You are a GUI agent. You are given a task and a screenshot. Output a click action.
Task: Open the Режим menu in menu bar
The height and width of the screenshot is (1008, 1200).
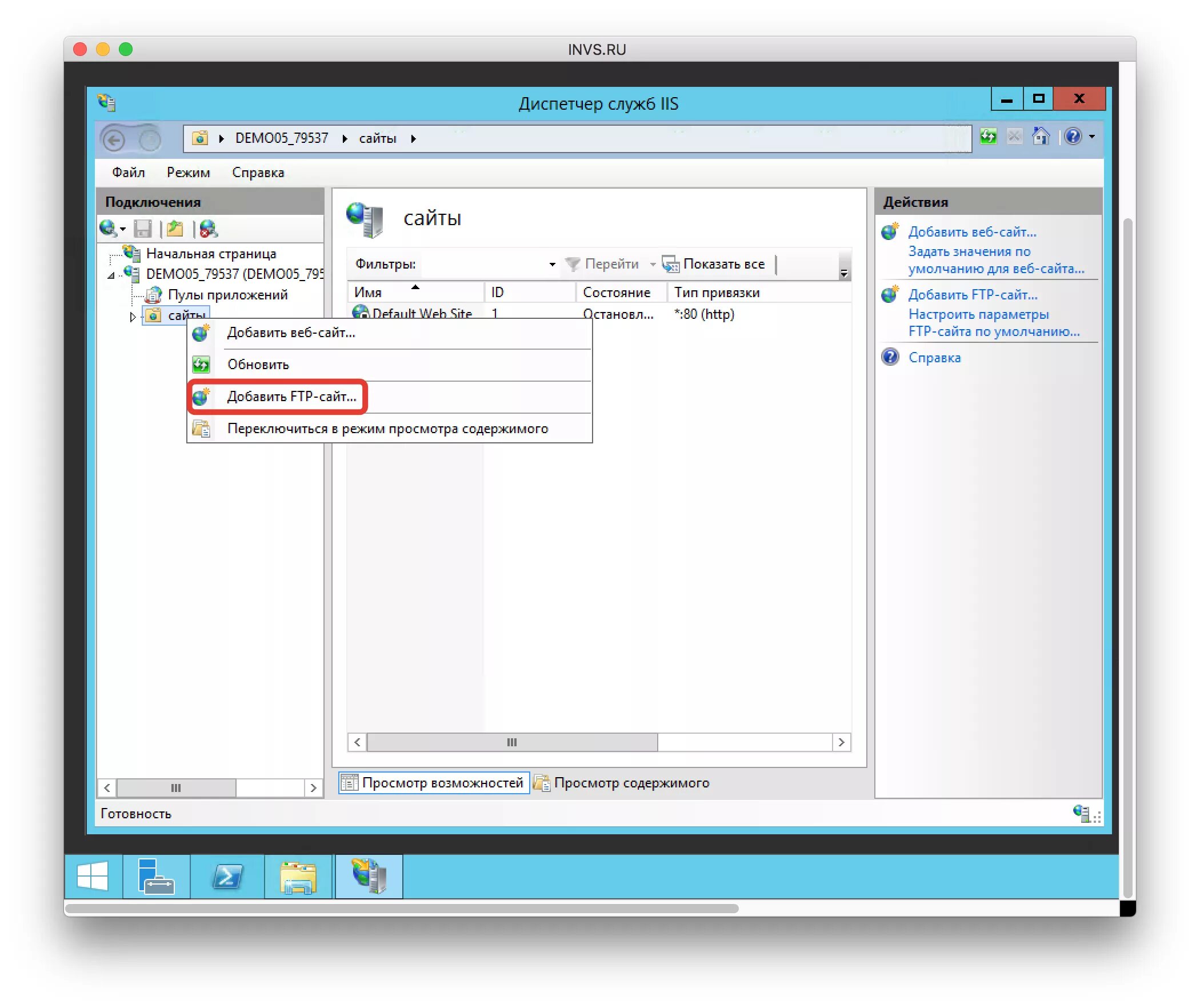pyautogui.click(x=188, y=173)
